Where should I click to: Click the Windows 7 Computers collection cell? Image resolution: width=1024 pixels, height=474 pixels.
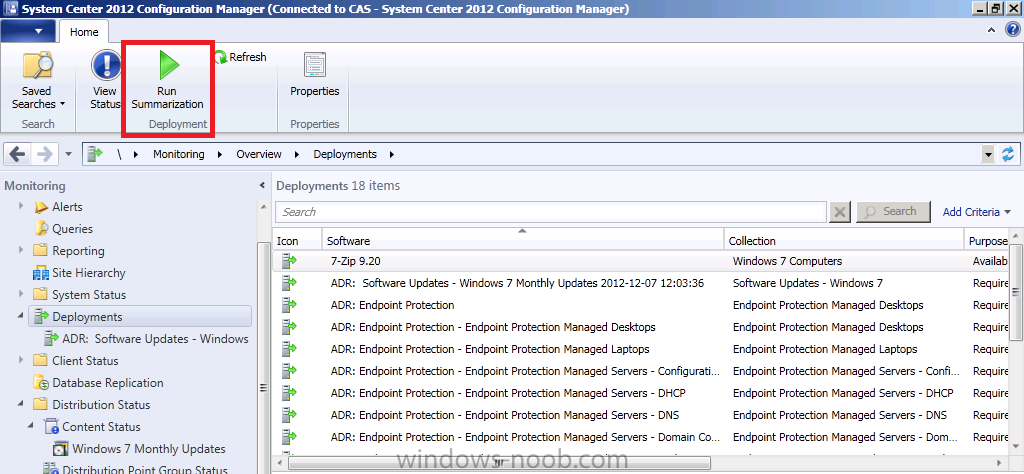(787, 261)
